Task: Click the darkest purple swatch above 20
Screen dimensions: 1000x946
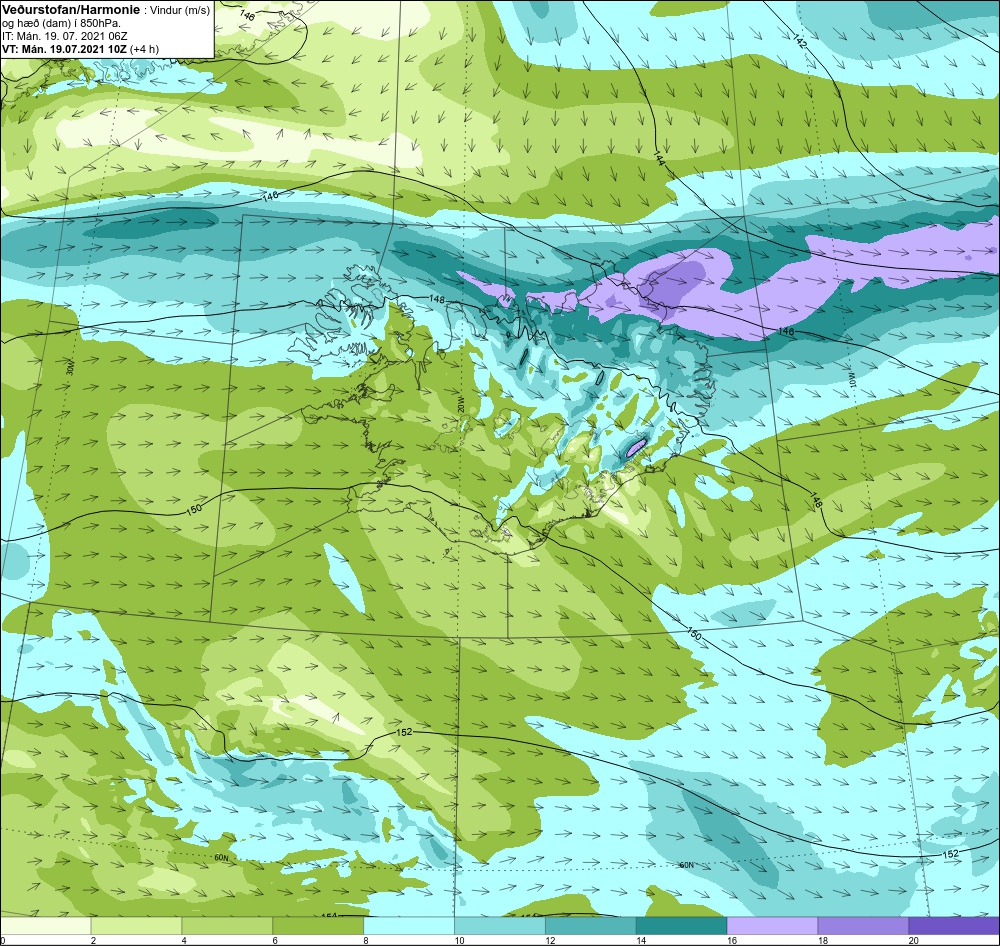Action: 954,926
